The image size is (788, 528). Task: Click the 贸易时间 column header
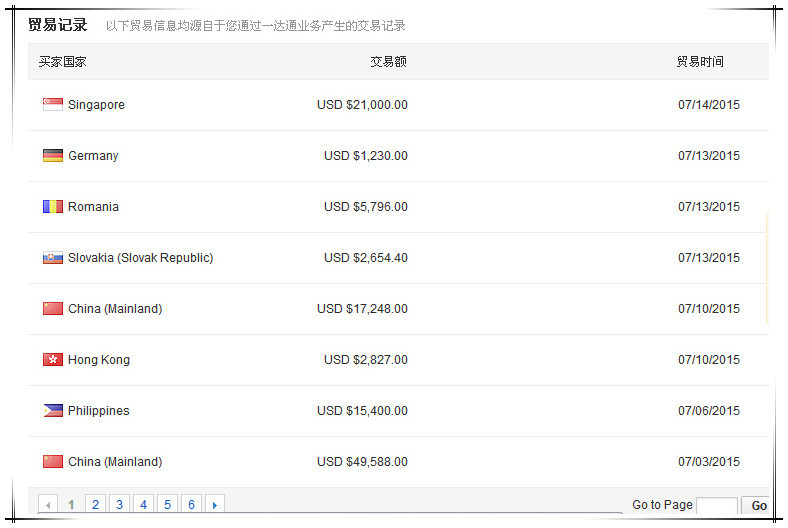pos(700,62)
